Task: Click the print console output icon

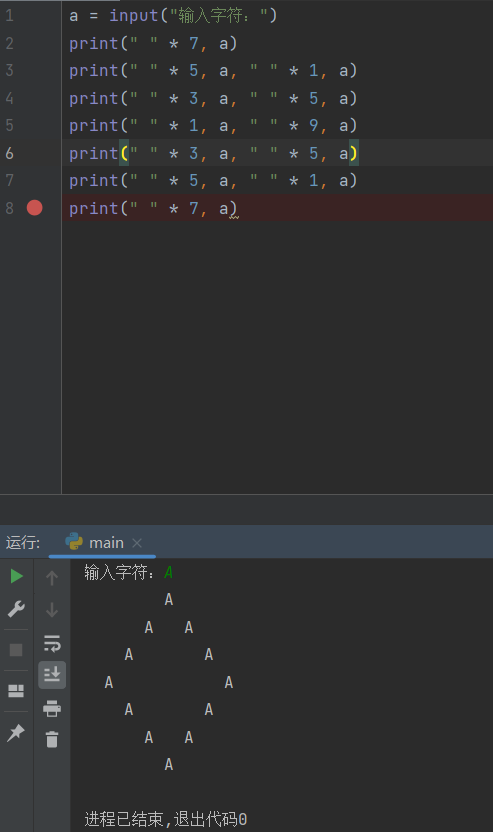Action: pos(51,708)
